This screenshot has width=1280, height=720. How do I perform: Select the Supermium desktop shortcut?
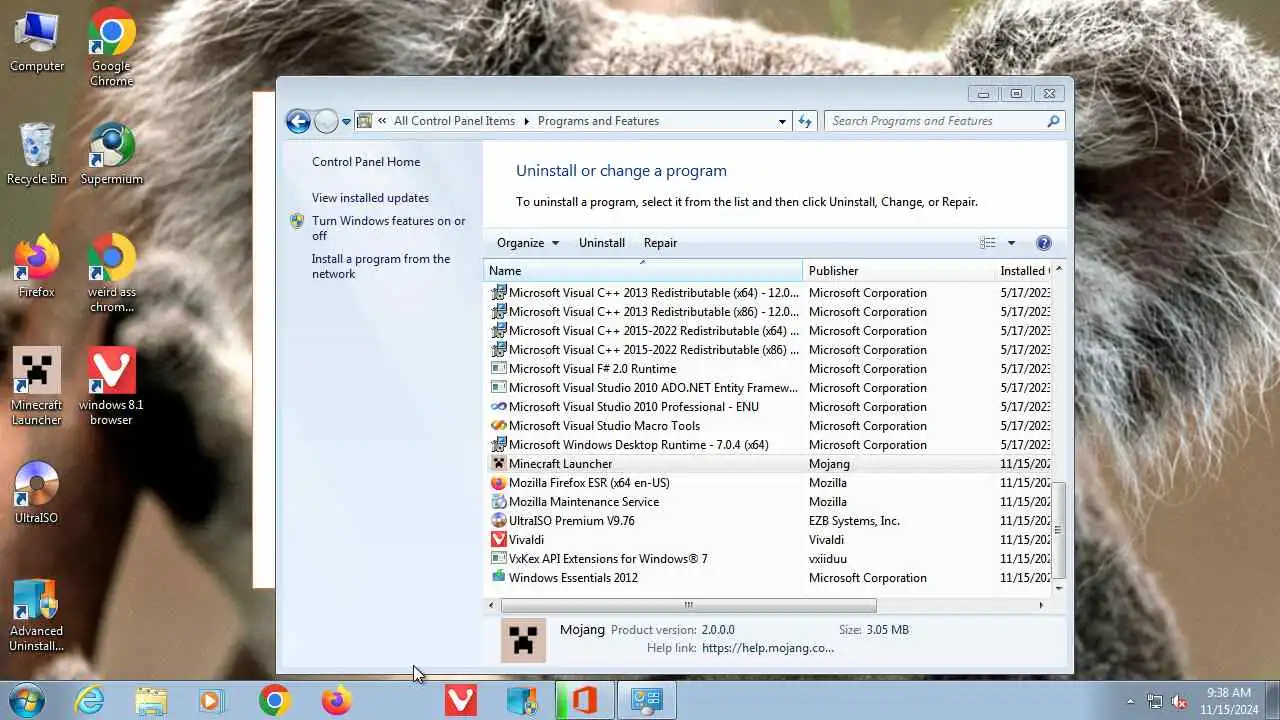point(111,155)
